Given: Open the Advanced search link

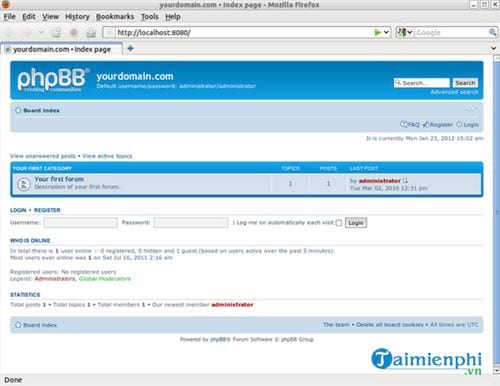Looking at the screenshot, I should pyautogui.click(x=454, y=92).
